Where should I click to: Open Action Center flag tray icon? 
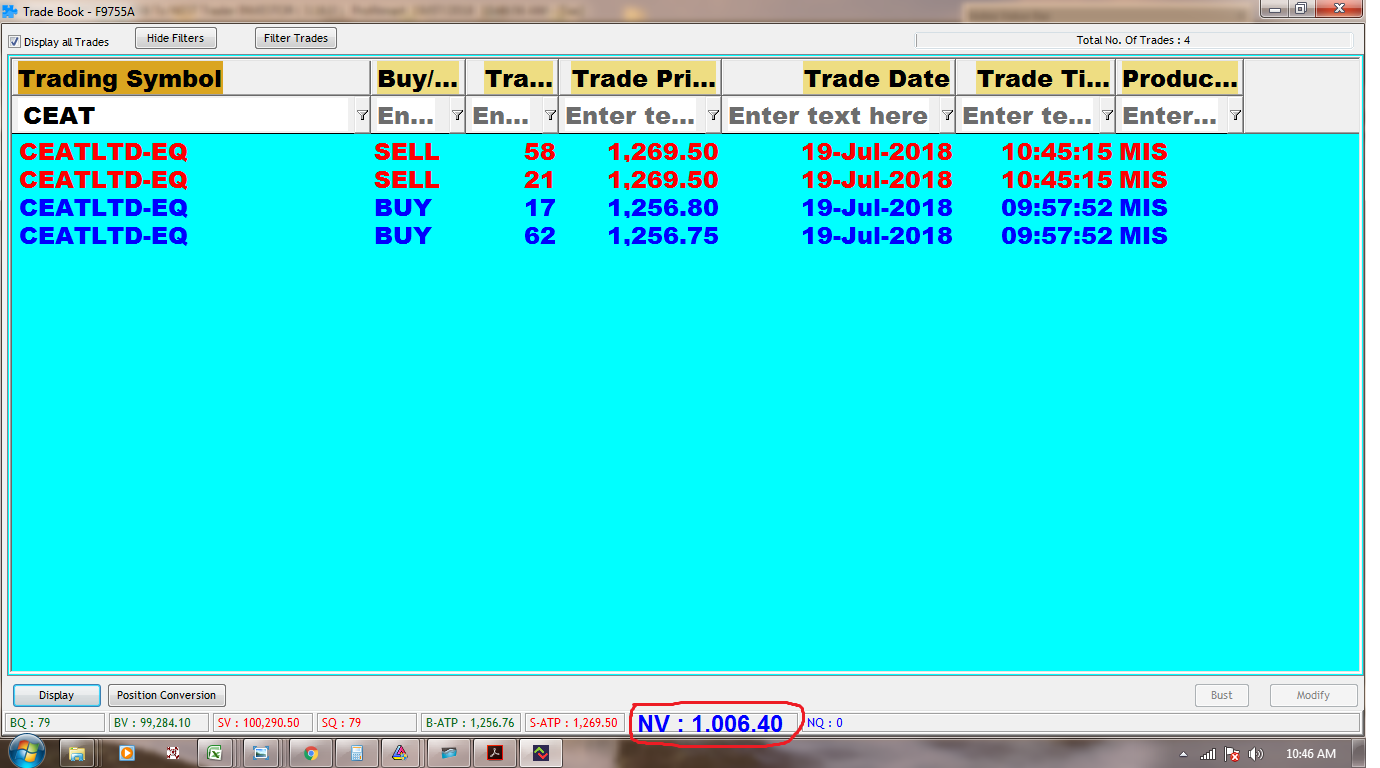pos(1233,754)
